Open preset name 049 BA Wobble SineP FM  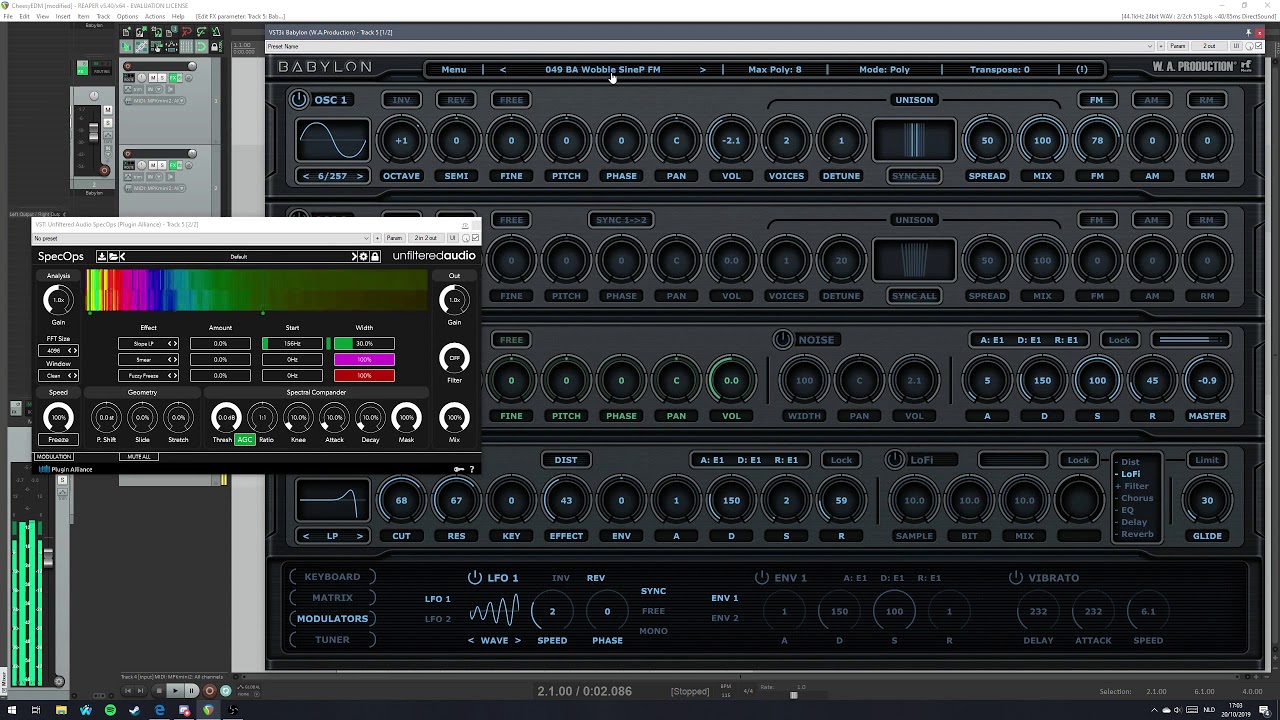pyautogui.click(x=602, y=70)
